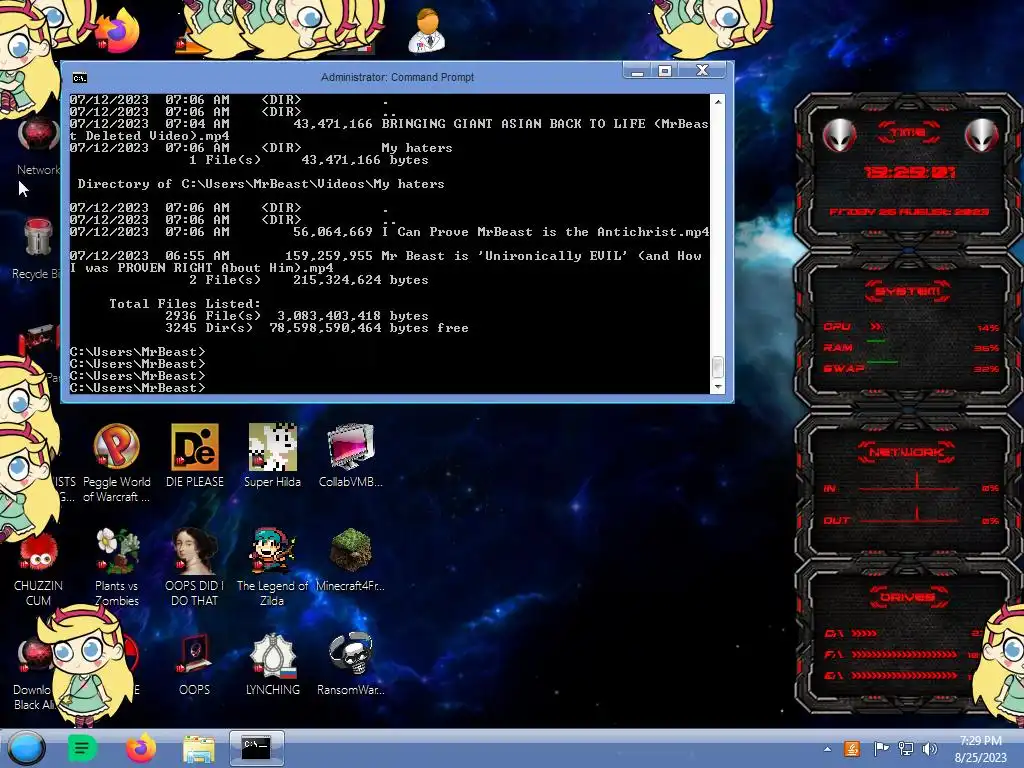Click the F:\ drive usage bar

point(904,654)
